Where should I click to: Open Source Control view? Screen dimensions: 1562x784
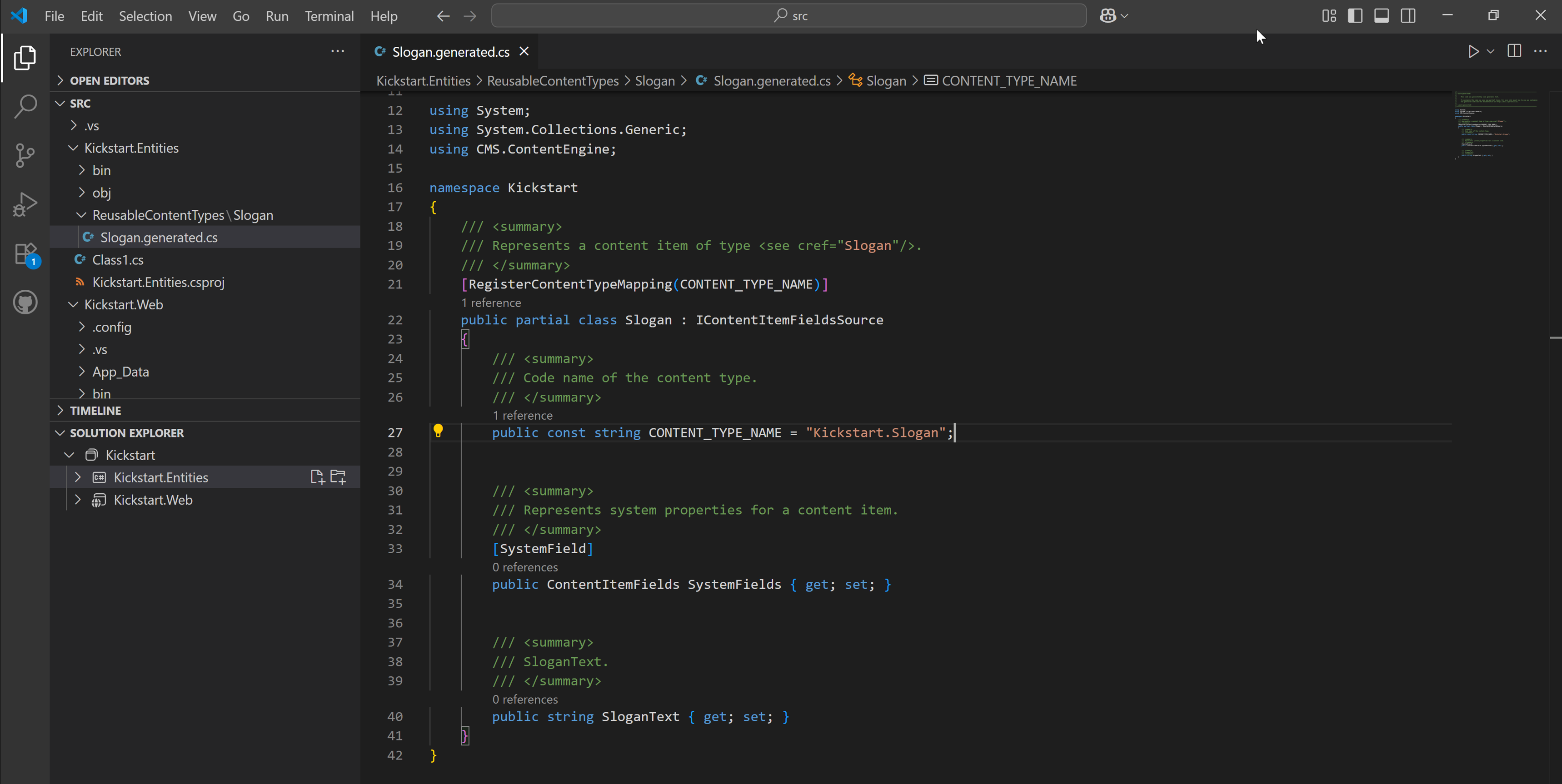coord(25,156)
